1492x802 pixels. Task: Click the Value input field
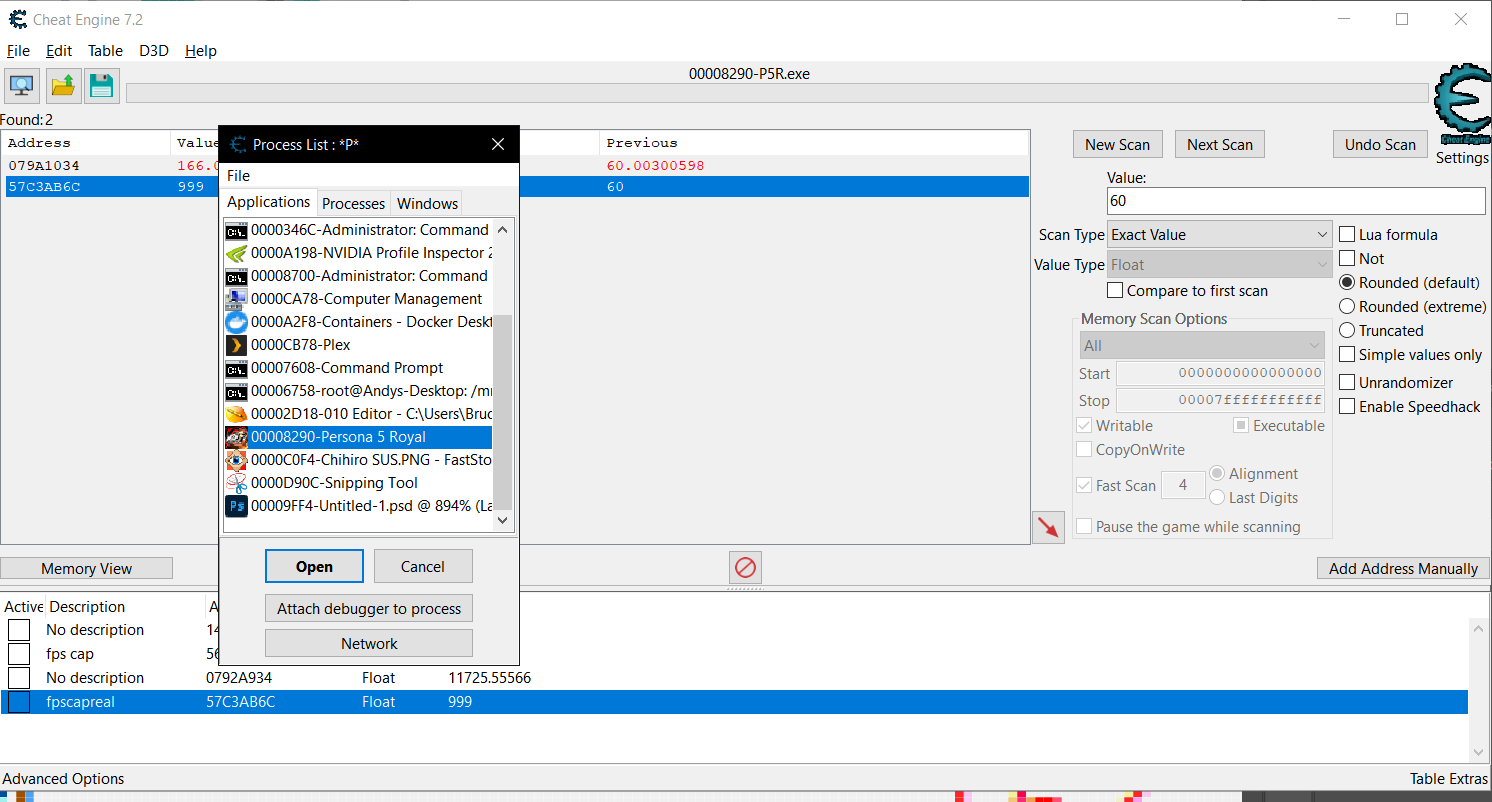point(1296,201)
